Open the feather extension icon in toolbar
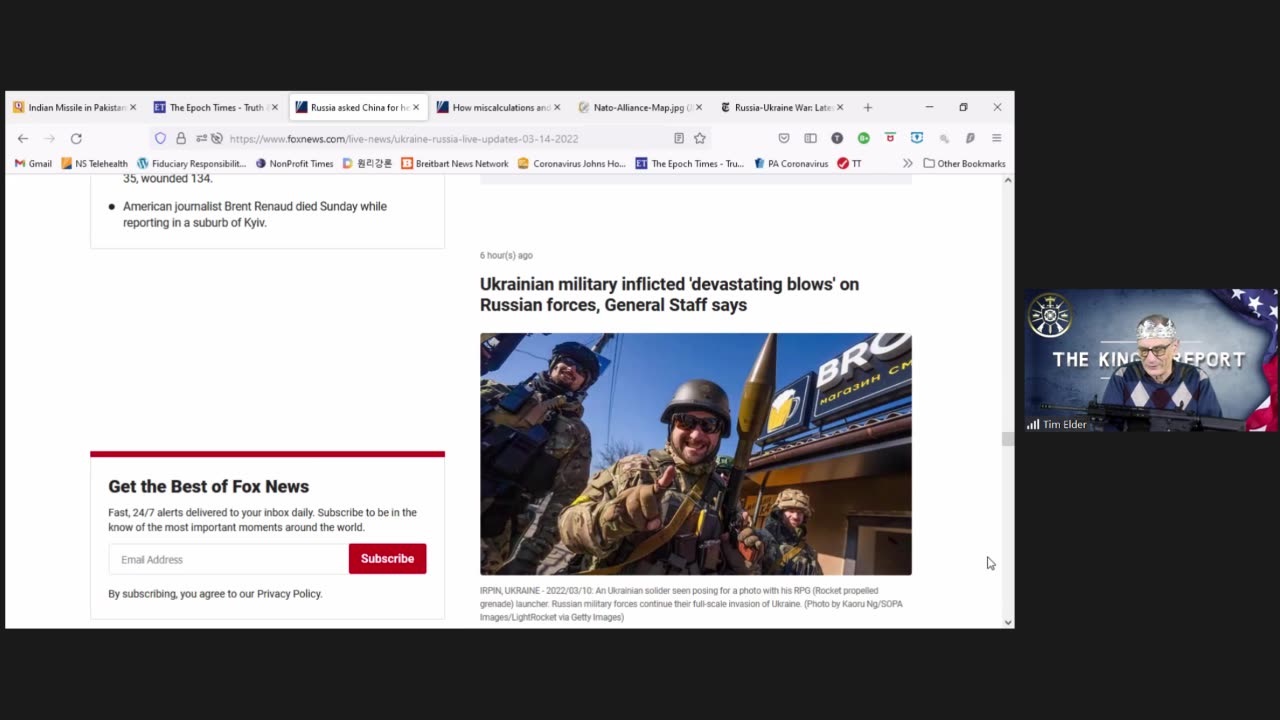 pyautogui.click(x=970, y=138)
